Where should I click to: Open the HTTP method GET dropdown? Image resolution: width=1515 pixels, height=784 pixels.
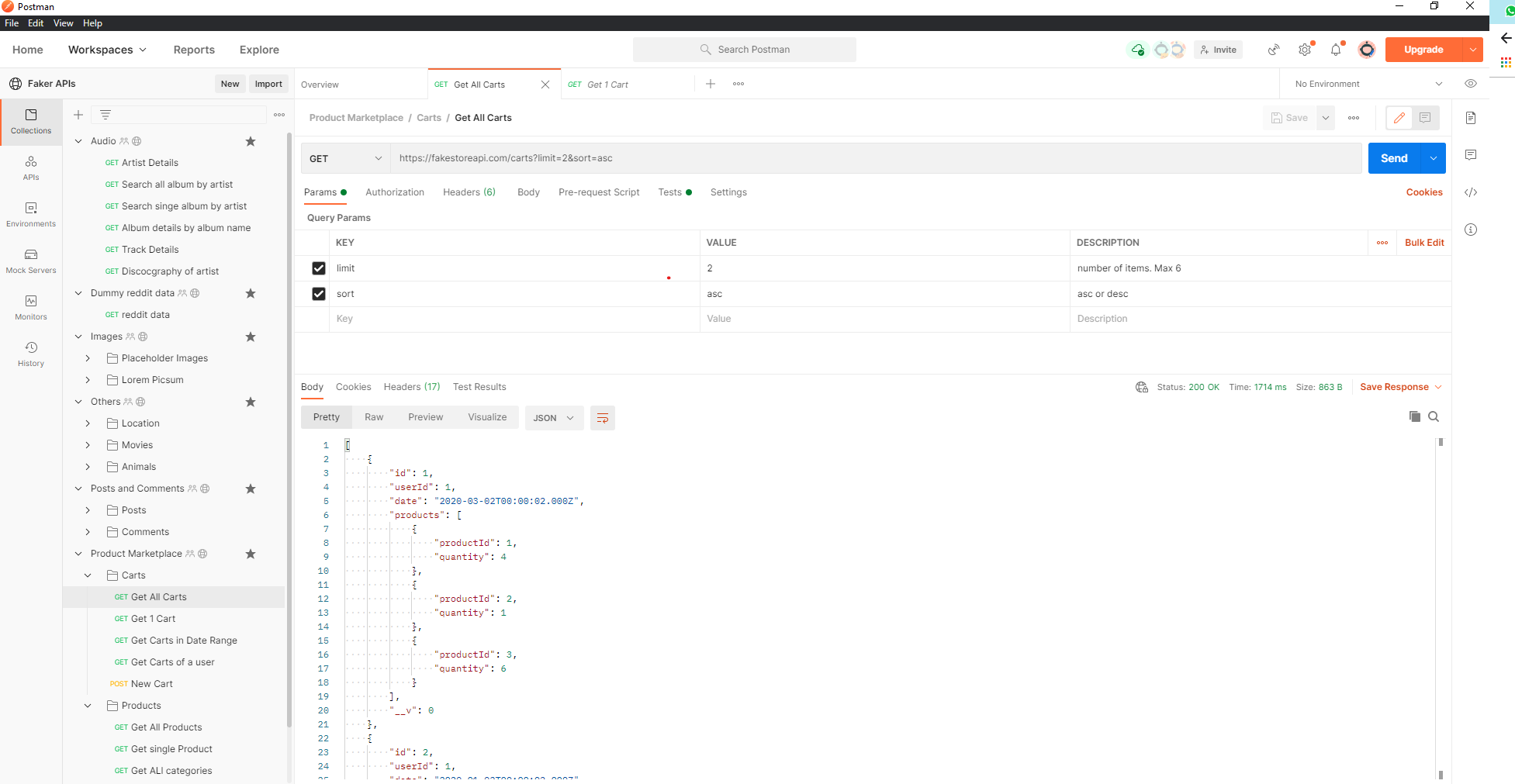click(x=345, y=158)
